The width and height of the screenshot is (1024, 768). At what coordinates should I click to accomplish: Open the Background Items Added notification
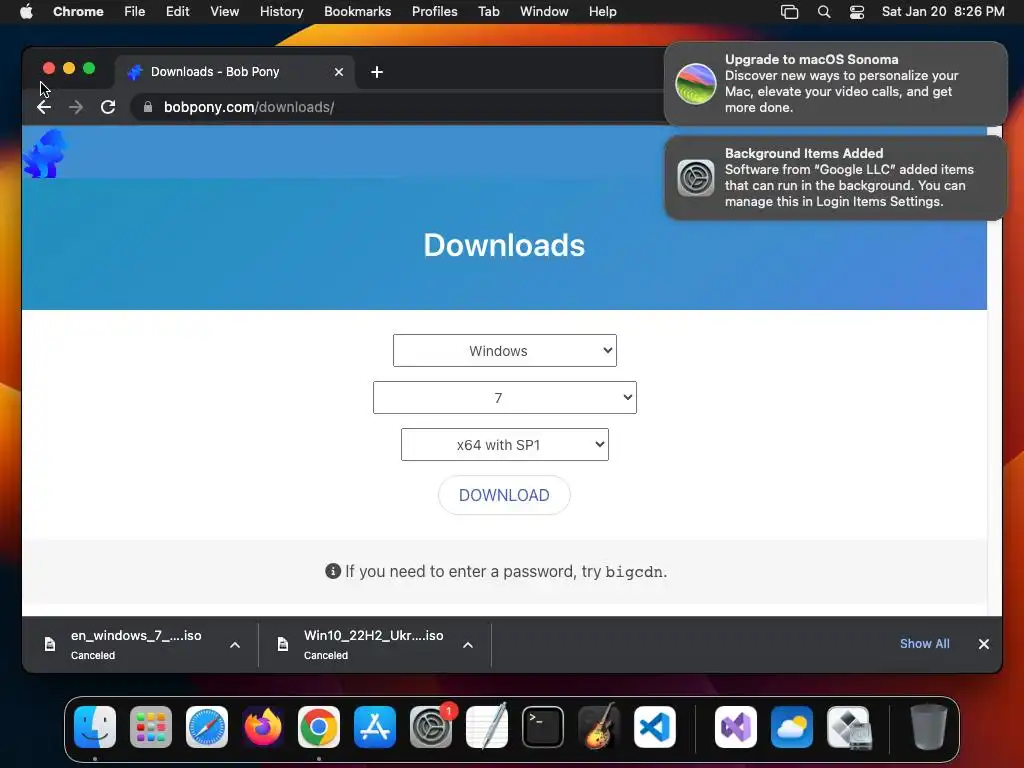(835, 178)
